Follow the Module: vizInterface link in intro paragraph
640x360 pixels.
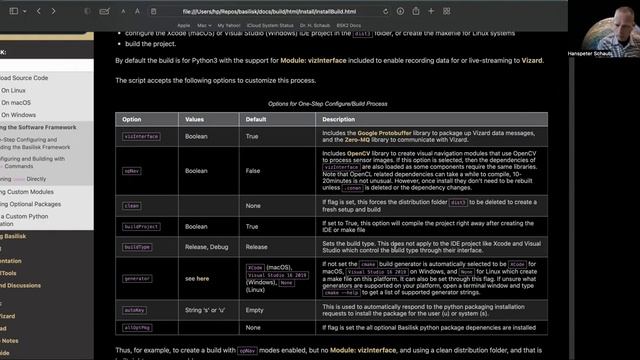coord(313,60)
